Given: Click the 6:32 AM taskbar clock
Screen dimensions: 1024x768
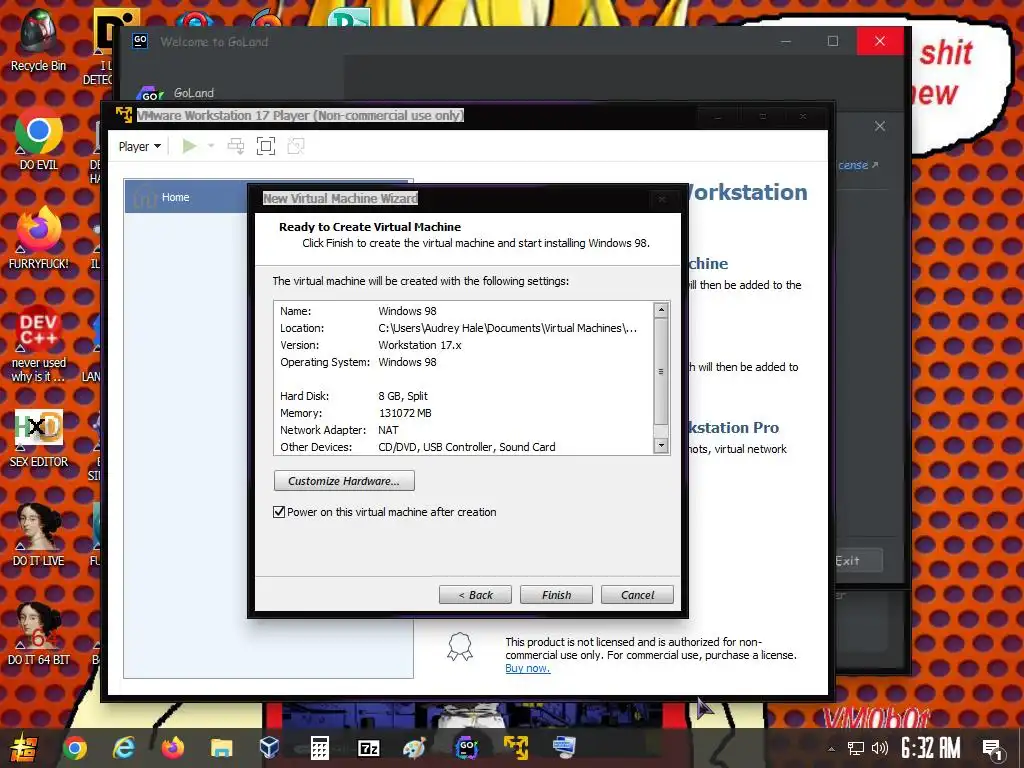Looking at the screenshot, I should (x=931, y=748).
